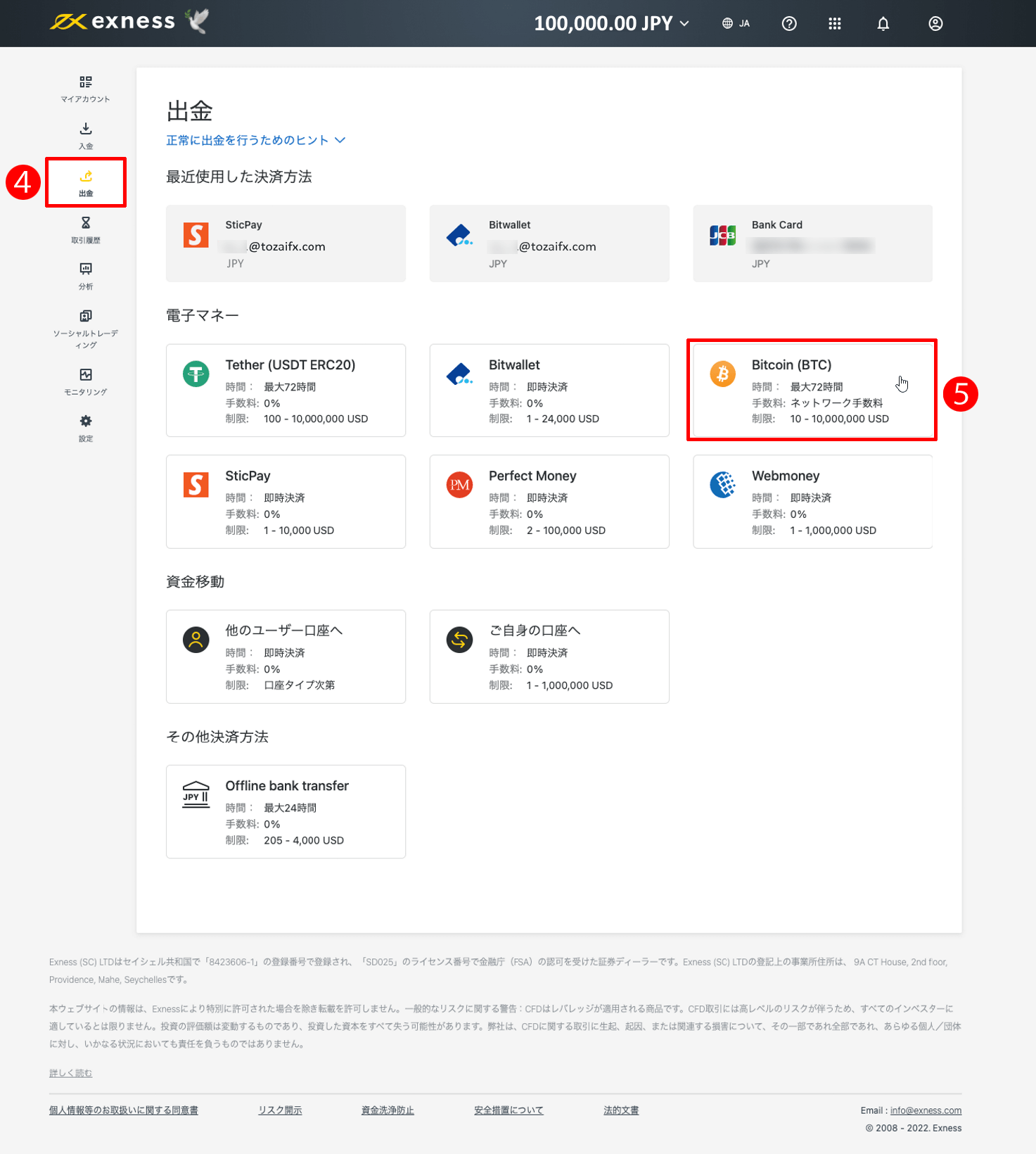Viewport: 1036px width, 1154px height.
Task: Click the Perfect Money PM icon
Action: pos(460,485)
